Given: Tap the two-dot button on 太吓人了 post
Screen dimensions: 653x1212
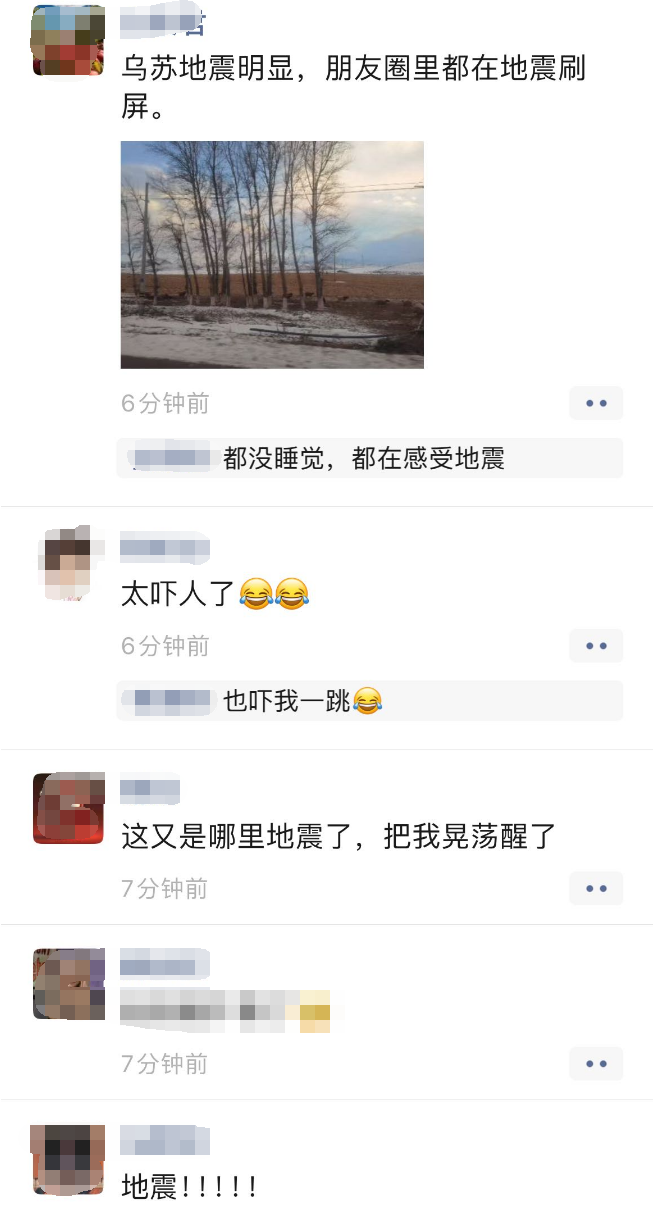Looking at the screenshot, I should point(596,646).
